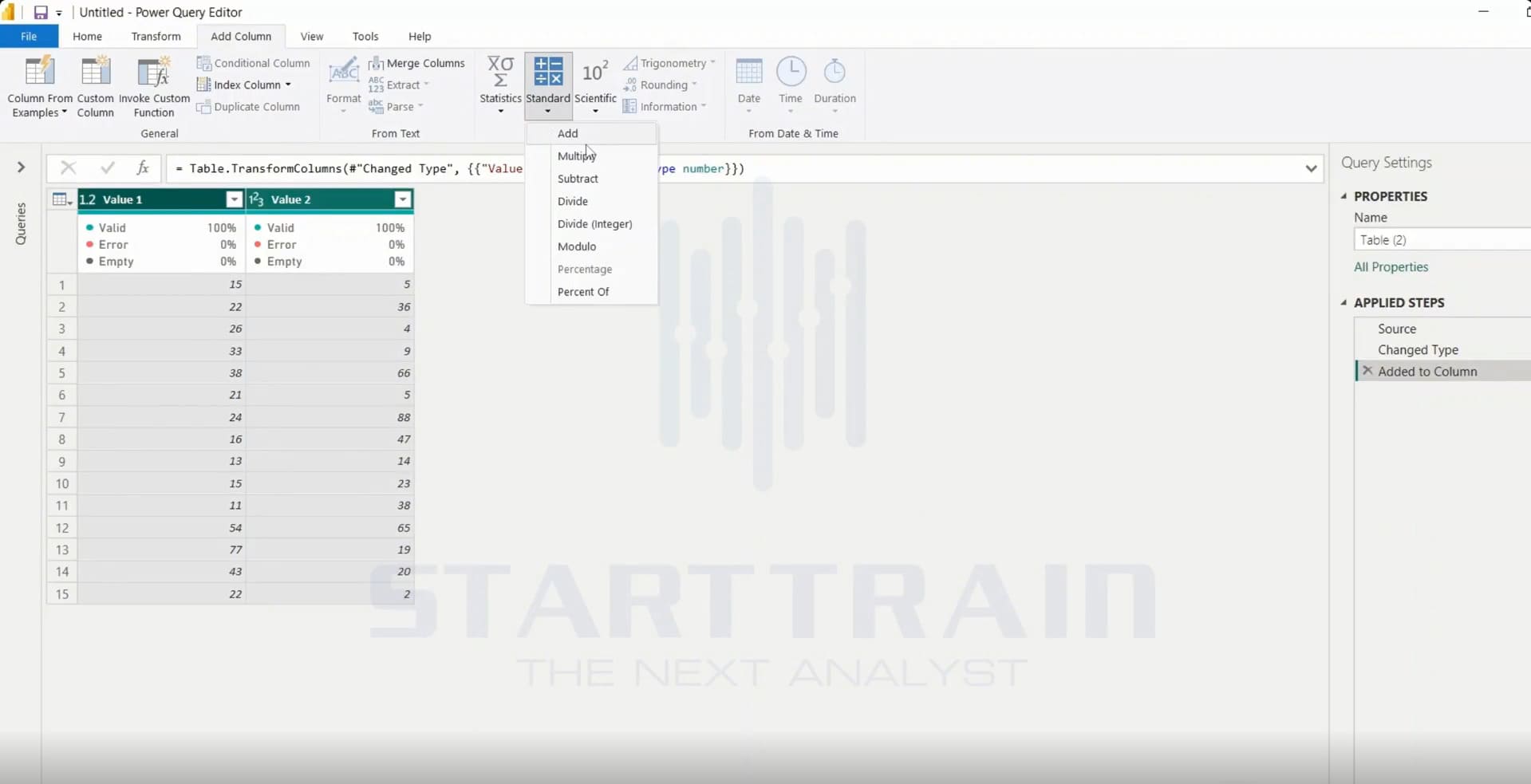
Task: Confirm formula with checkmark icon
Action: pos(107,167)
